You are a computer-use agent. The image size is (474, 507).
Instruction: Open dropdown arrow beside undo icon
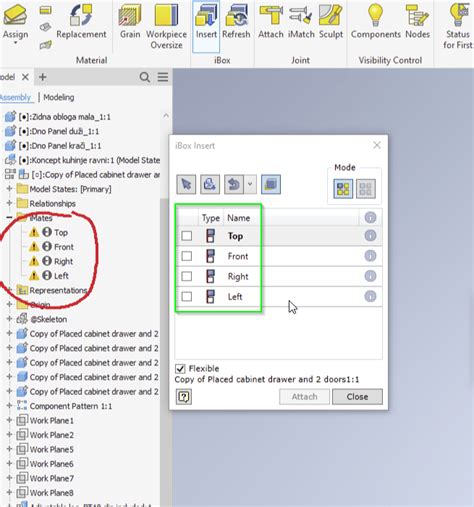(250, 184)
